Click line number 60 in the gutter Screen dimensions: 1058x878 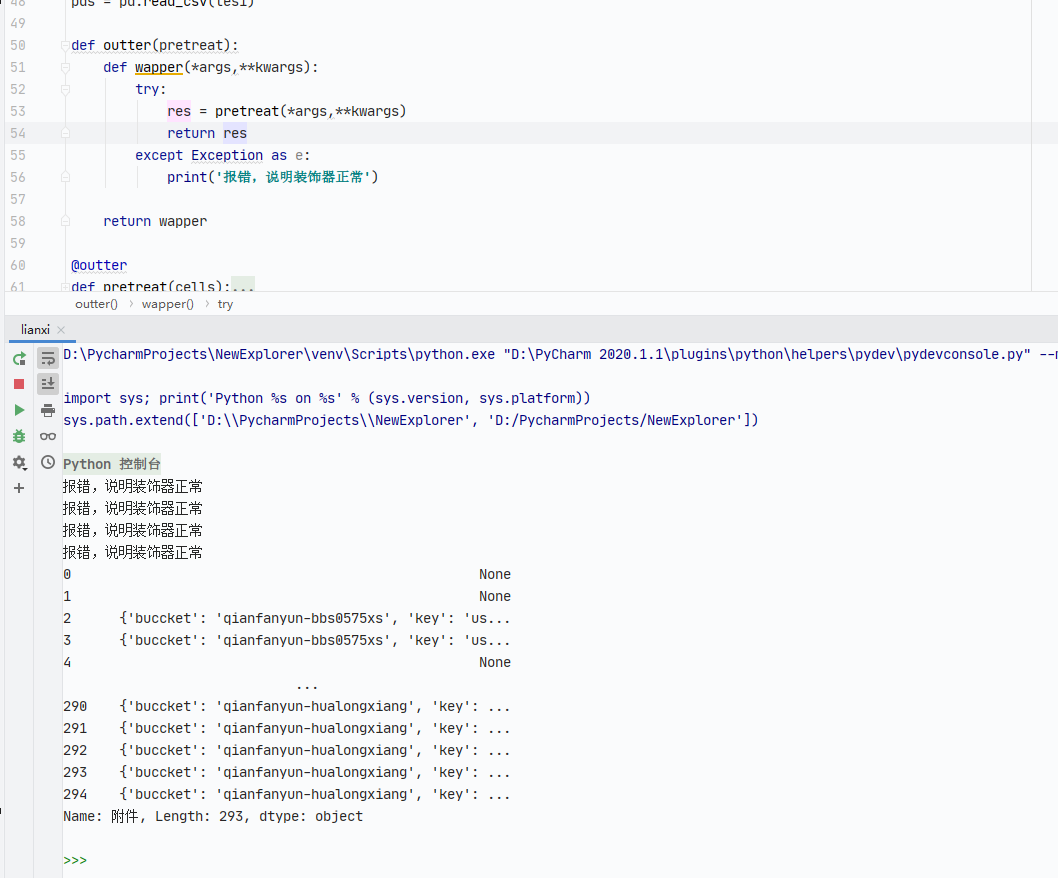tap(18, 265)
